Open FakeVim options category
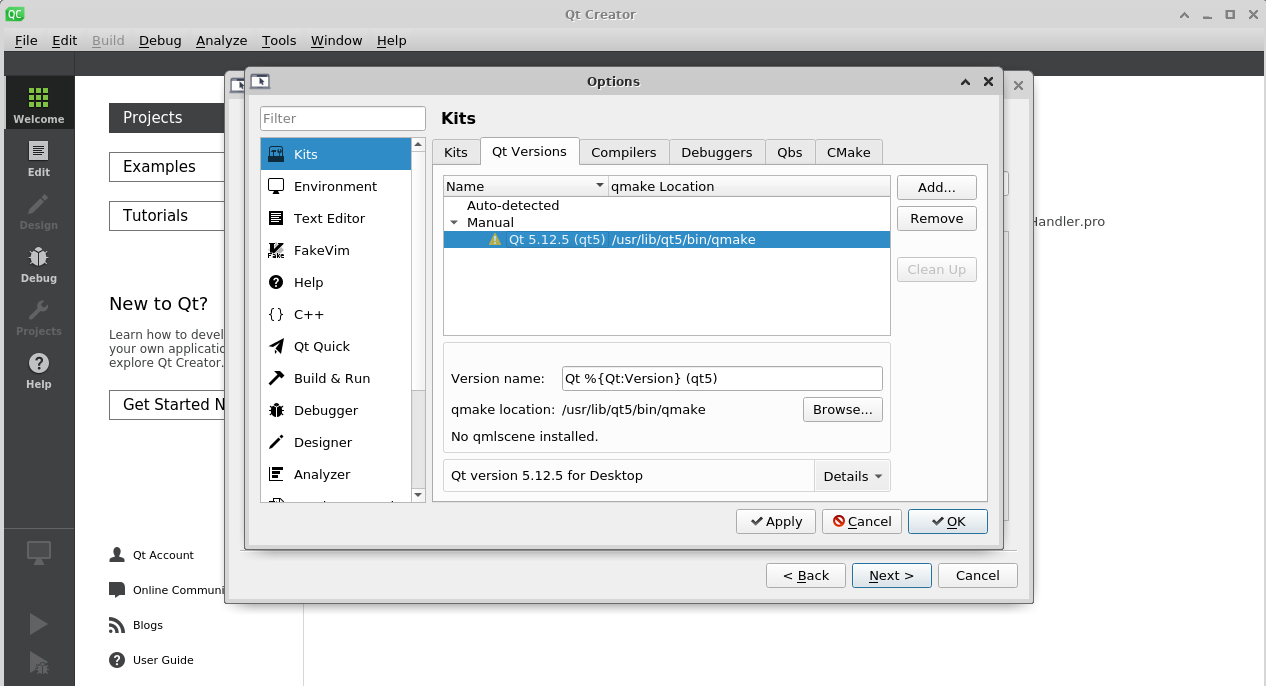This screenshot has width=1266, height=686. pos(336,250)
